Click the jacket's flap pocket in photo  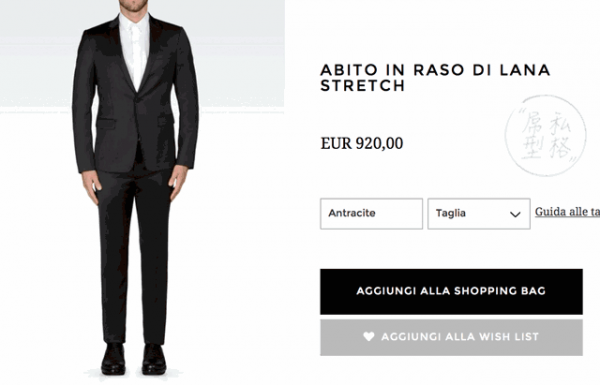pos(106,124)
